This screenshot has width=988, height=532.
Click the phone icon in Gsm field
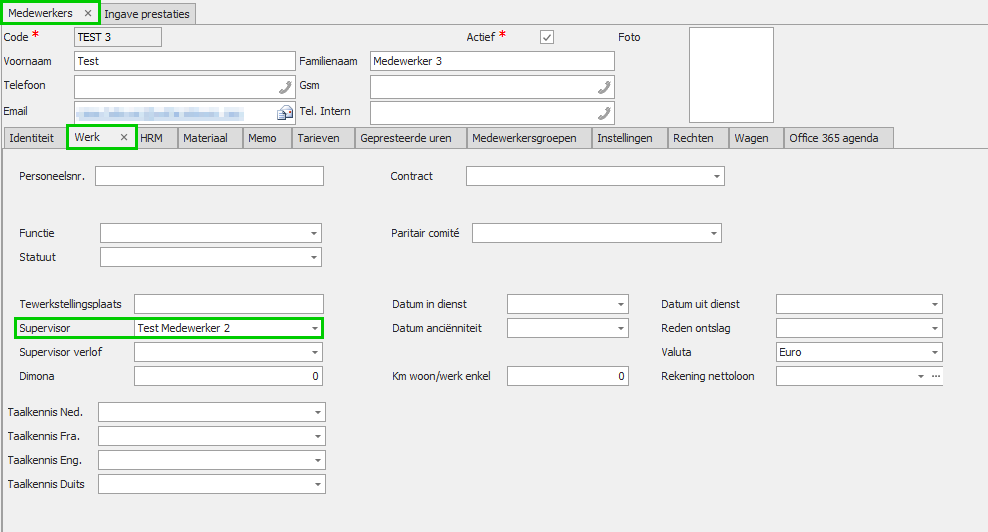pyautogui.click(x=604, y=87)
